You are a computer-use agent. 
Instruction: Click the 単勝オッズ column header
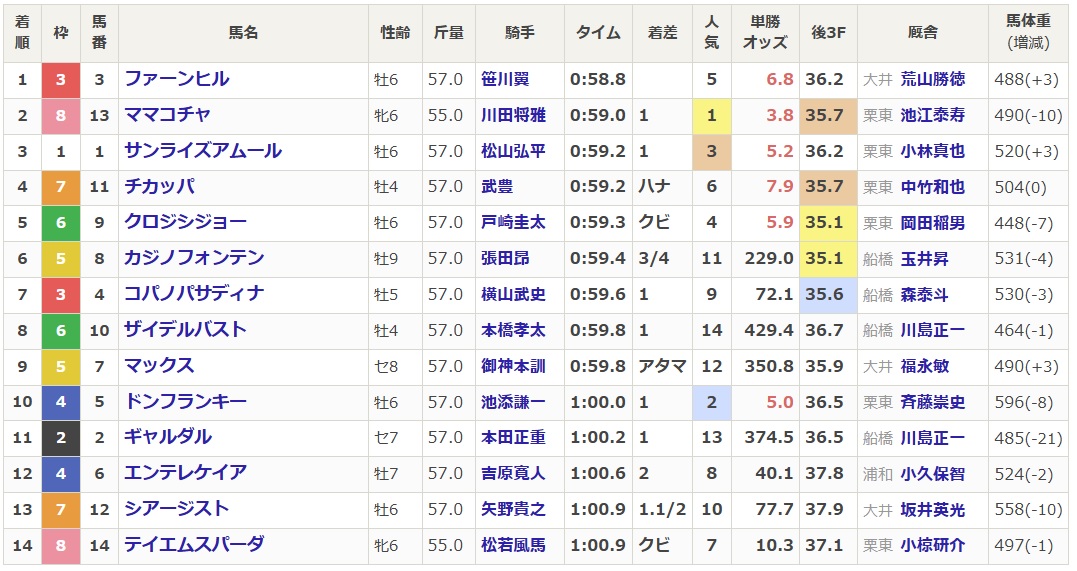765,33
